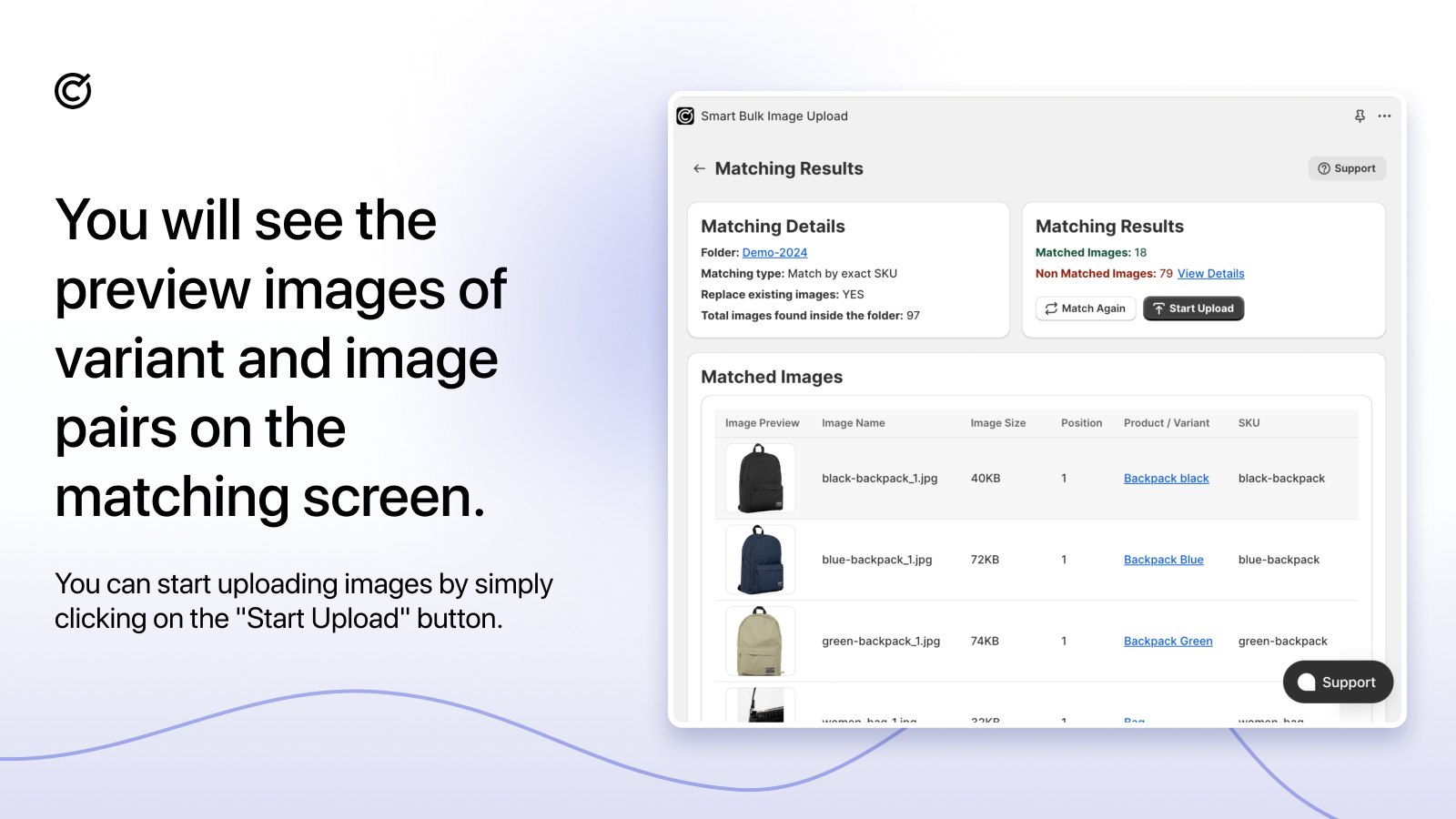Image resolution: width=1456 pixels, height=819 pixels.
Task: Open View Details for non matched images
Action: [x=1210, y=273]
